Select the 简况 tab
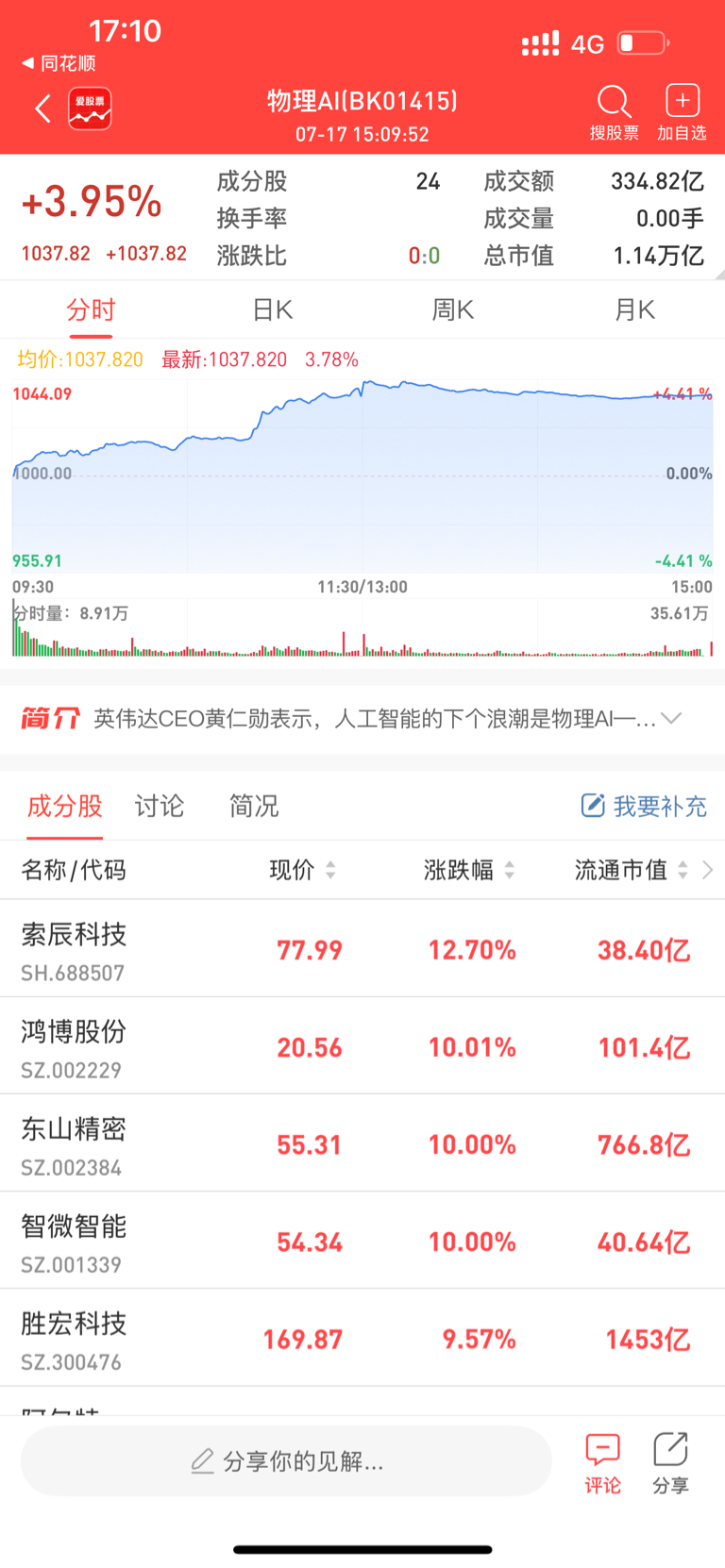The height and width of the screenshot is (1568, 725). pos(254,806)
